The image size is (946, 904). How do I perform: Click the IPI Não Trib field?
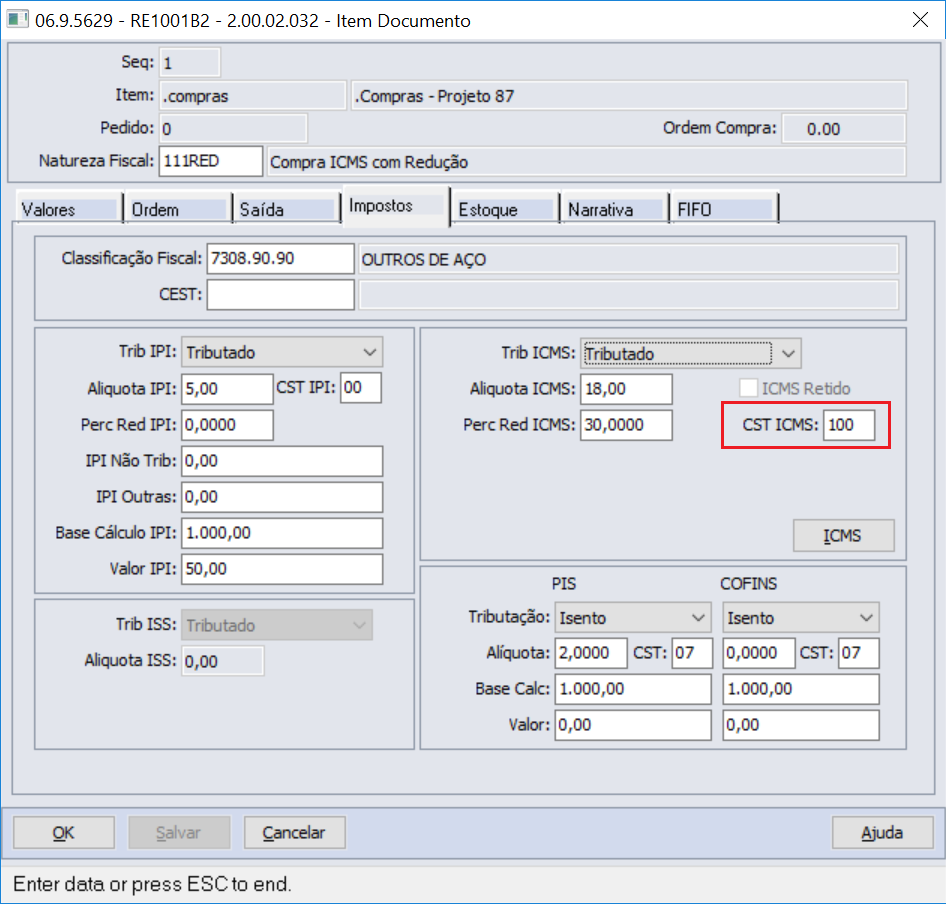[282, 461]
